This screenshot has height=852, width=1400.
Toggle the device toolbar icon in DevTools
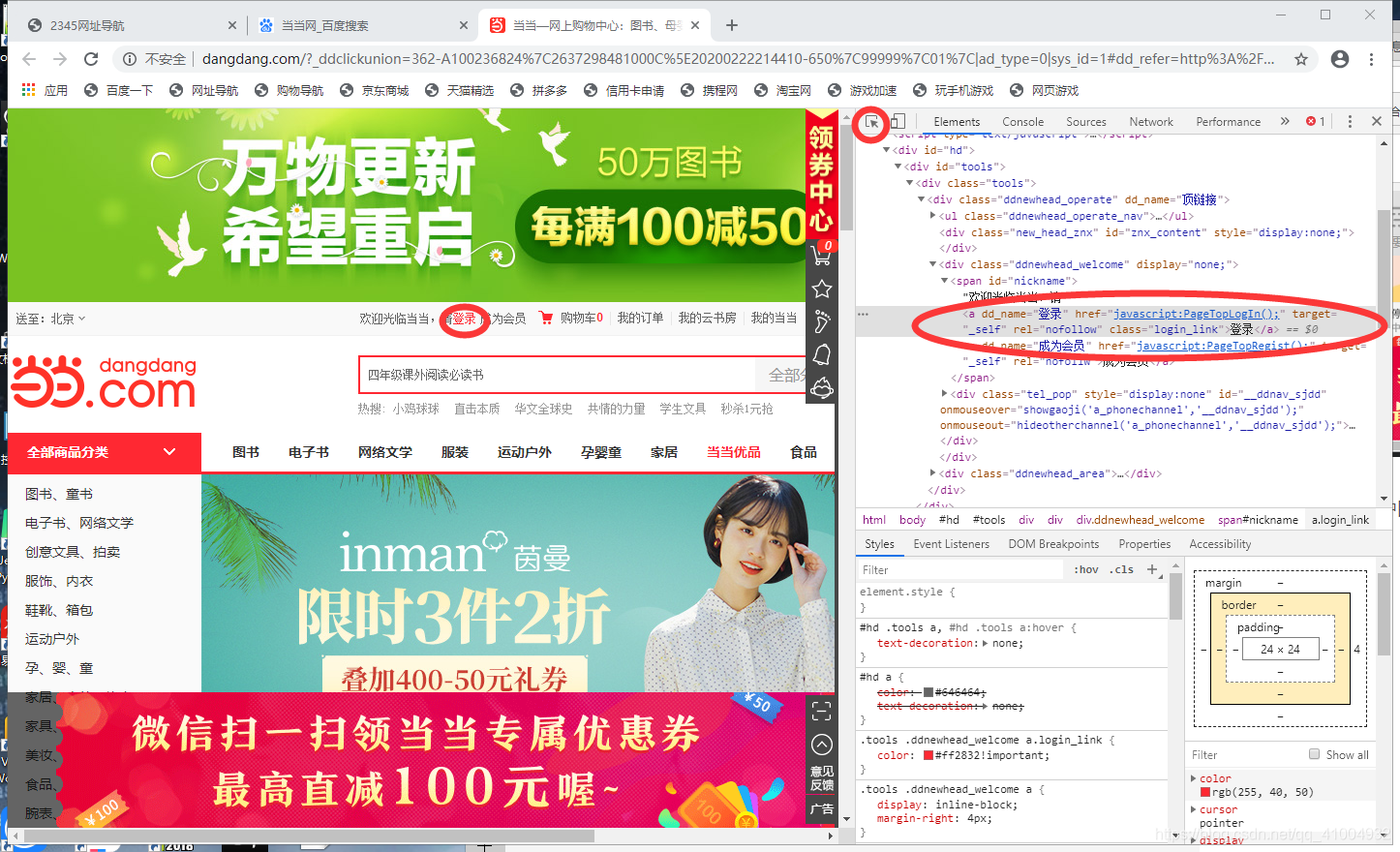point(898,121)
